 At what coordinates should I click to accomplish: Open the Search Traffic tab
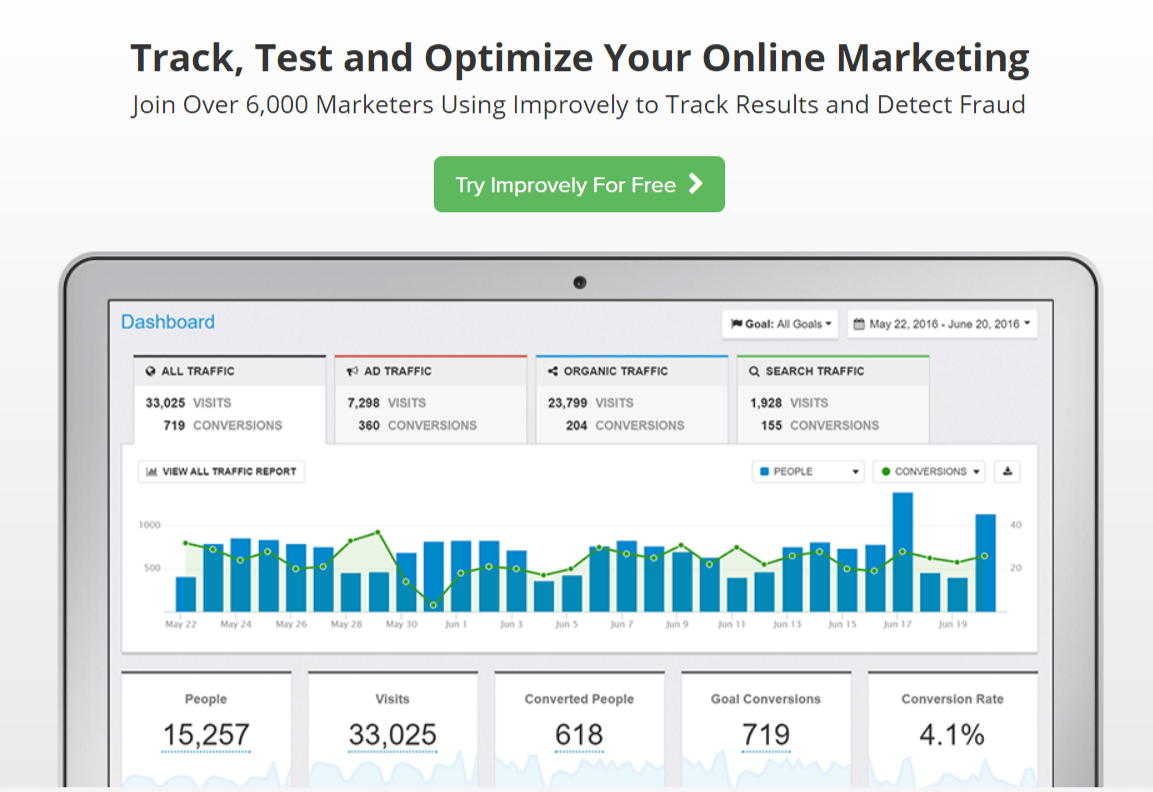pos(832,399)
